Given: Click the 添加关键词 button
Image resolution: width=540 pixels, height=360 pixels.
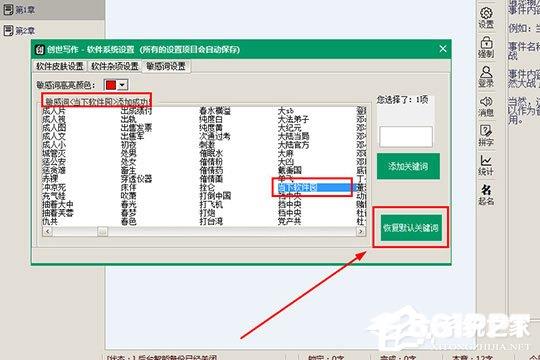Looking at the screenshot, I should click(x=408, y=166).
